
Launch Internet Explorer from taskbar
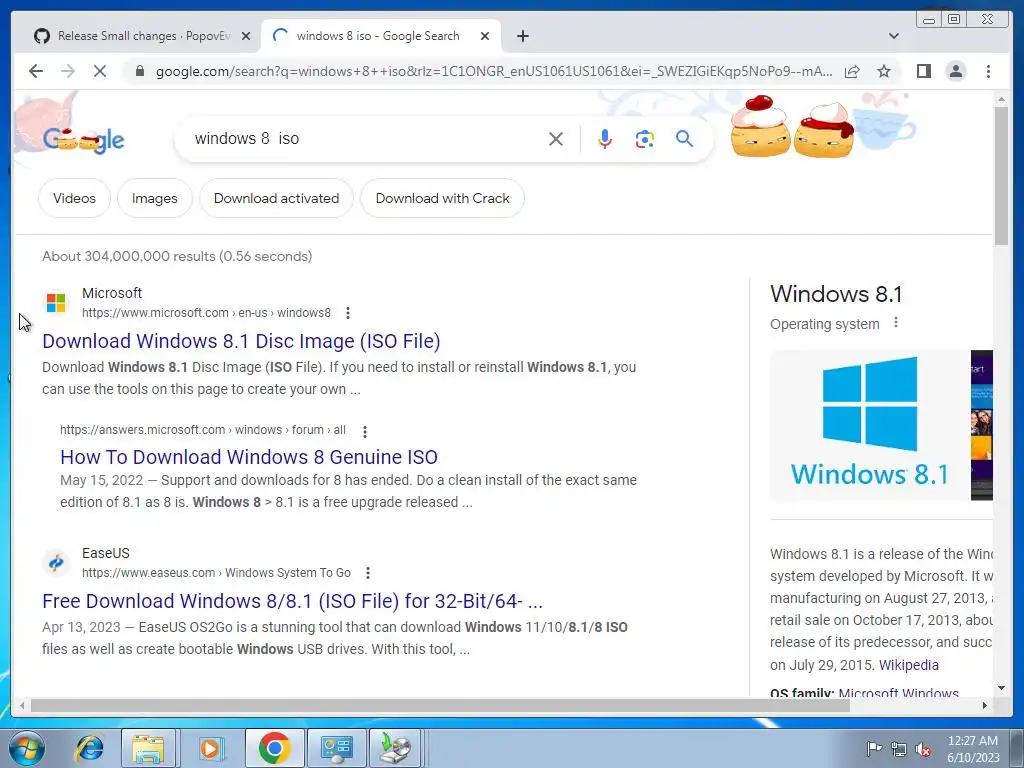(x=88, y=748)
